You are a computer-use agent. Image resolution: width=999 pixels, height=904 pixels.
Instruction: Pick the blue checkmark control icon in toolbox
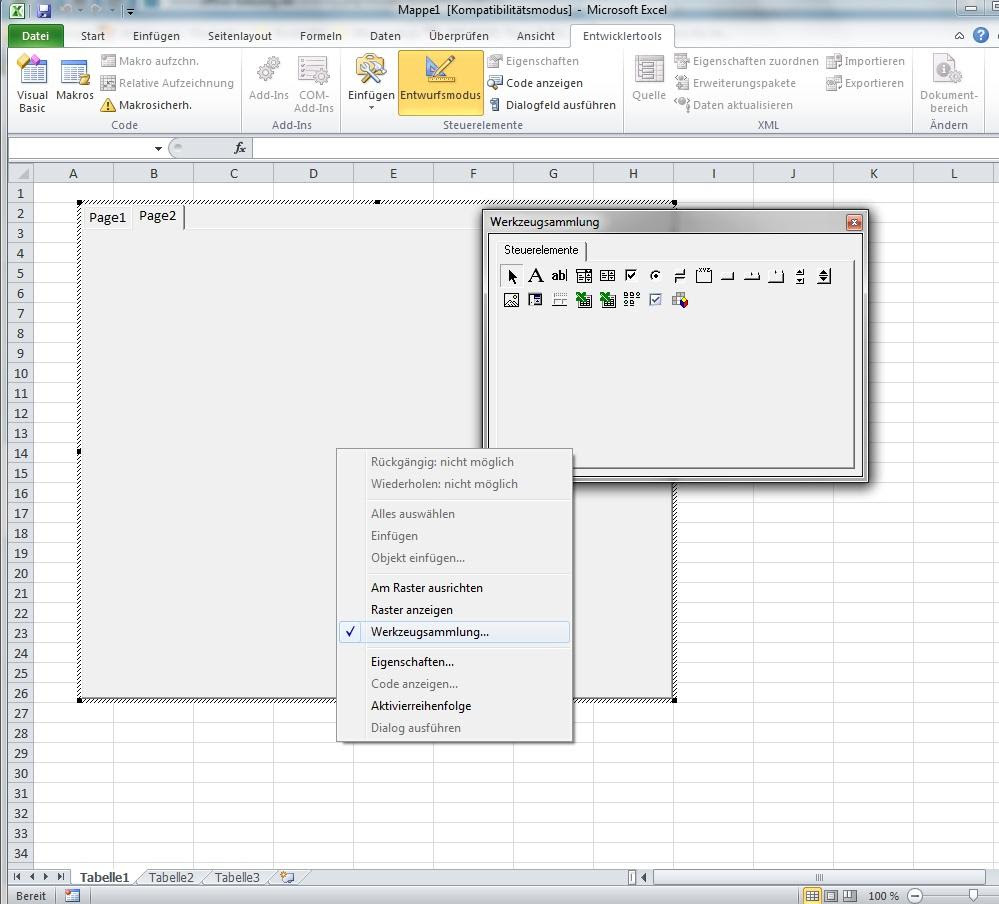(655, 300)
